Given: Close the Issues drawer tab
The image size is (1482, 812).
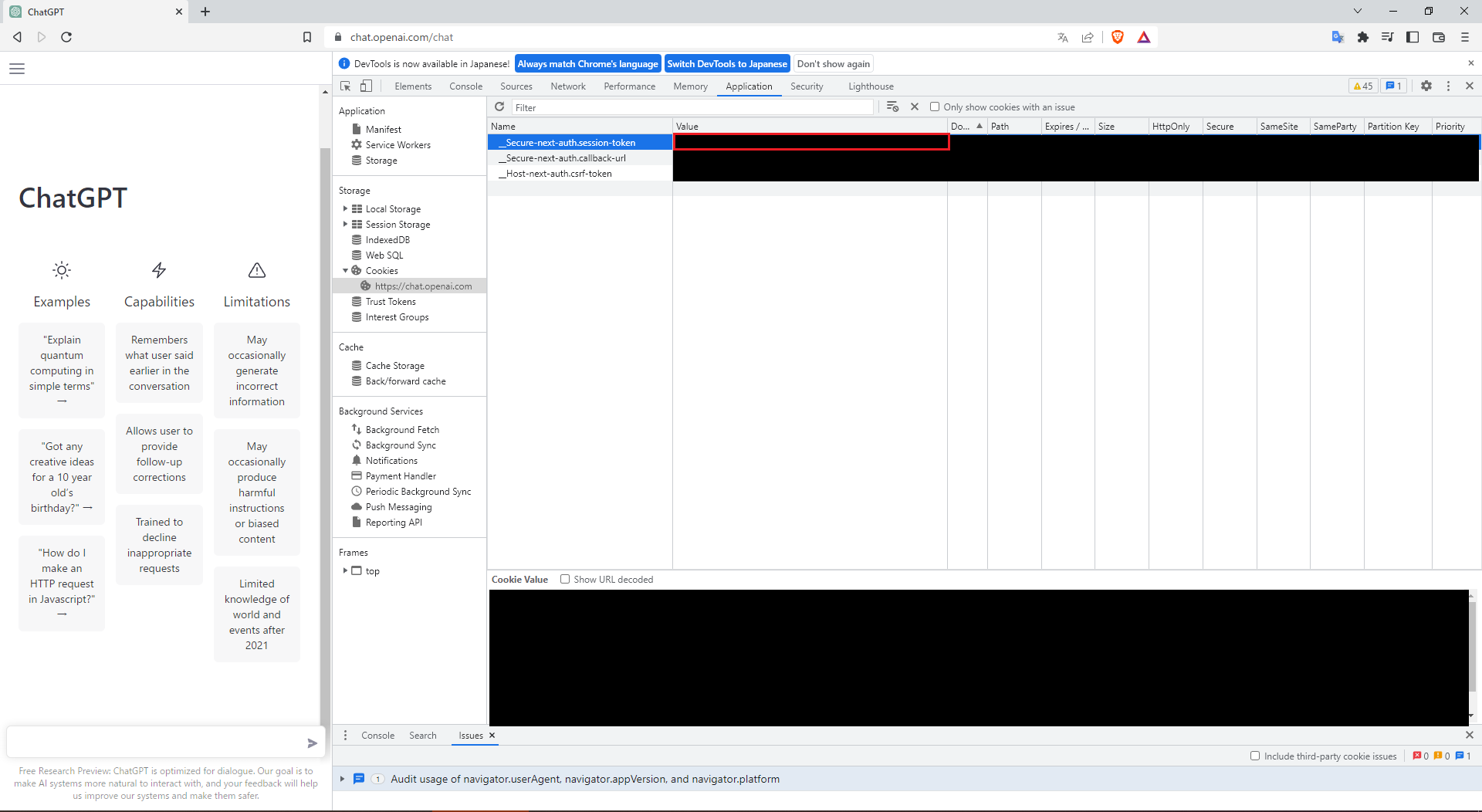Looking at the screenshot, I should point(492,735).
